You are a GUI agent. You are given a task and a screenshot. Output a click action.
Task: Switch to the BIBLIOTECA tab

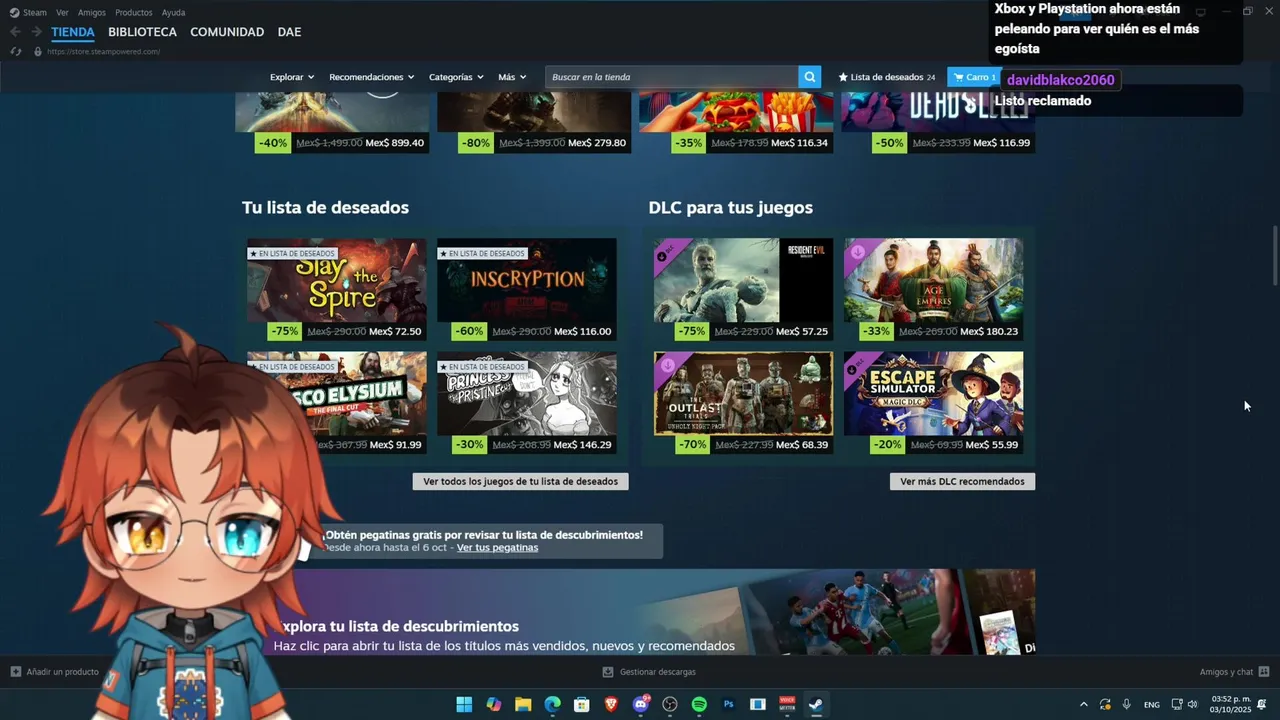[142, 32]
